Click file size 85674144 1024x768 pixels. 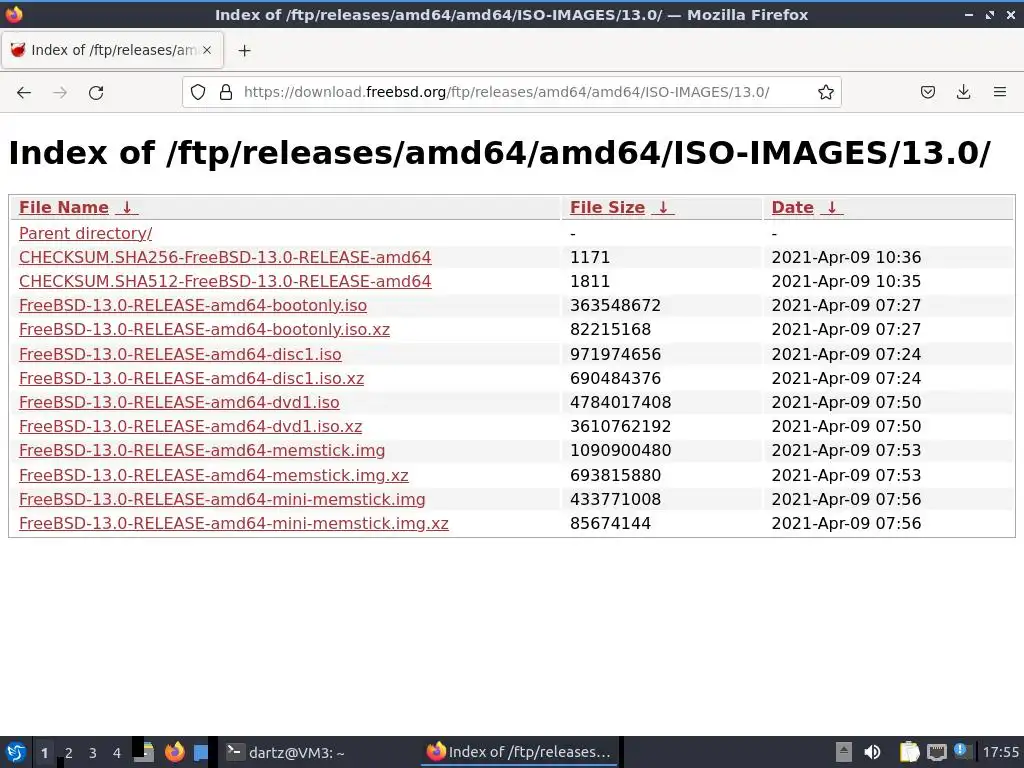pyautogui.click(x=610, y=524)
